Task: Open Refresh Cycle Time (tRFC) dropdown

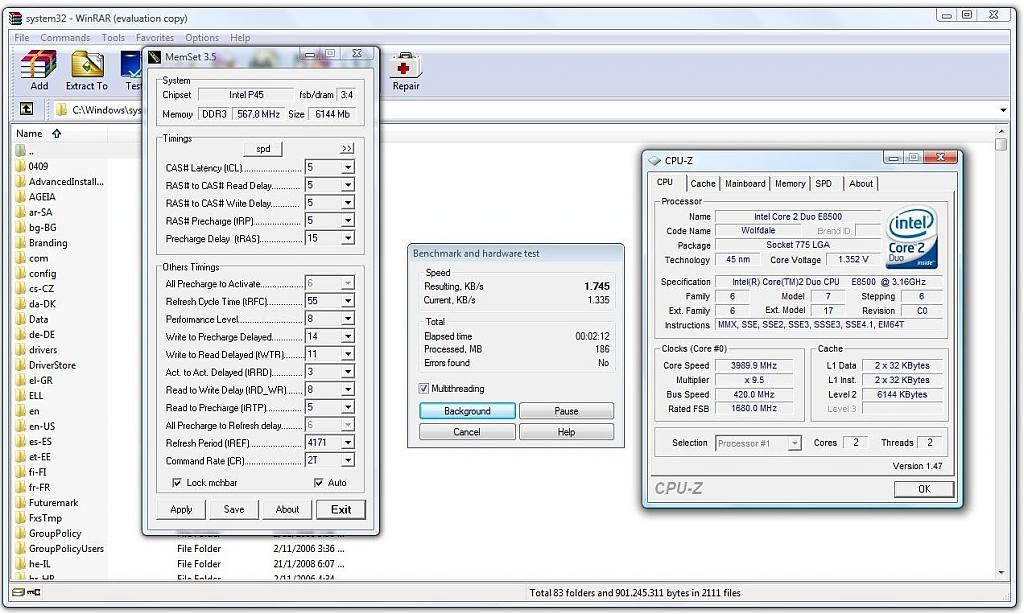Action: 348,300
